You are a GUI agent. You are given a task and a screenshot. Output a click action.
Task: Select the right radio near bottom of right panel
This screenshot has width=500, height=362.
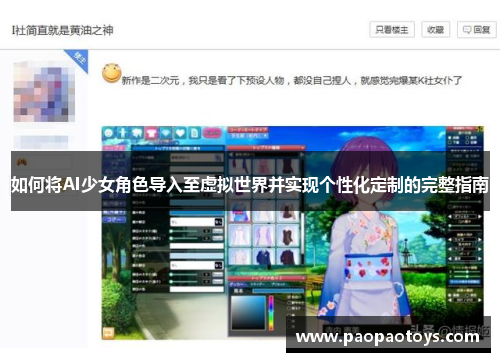coord(467,295)
